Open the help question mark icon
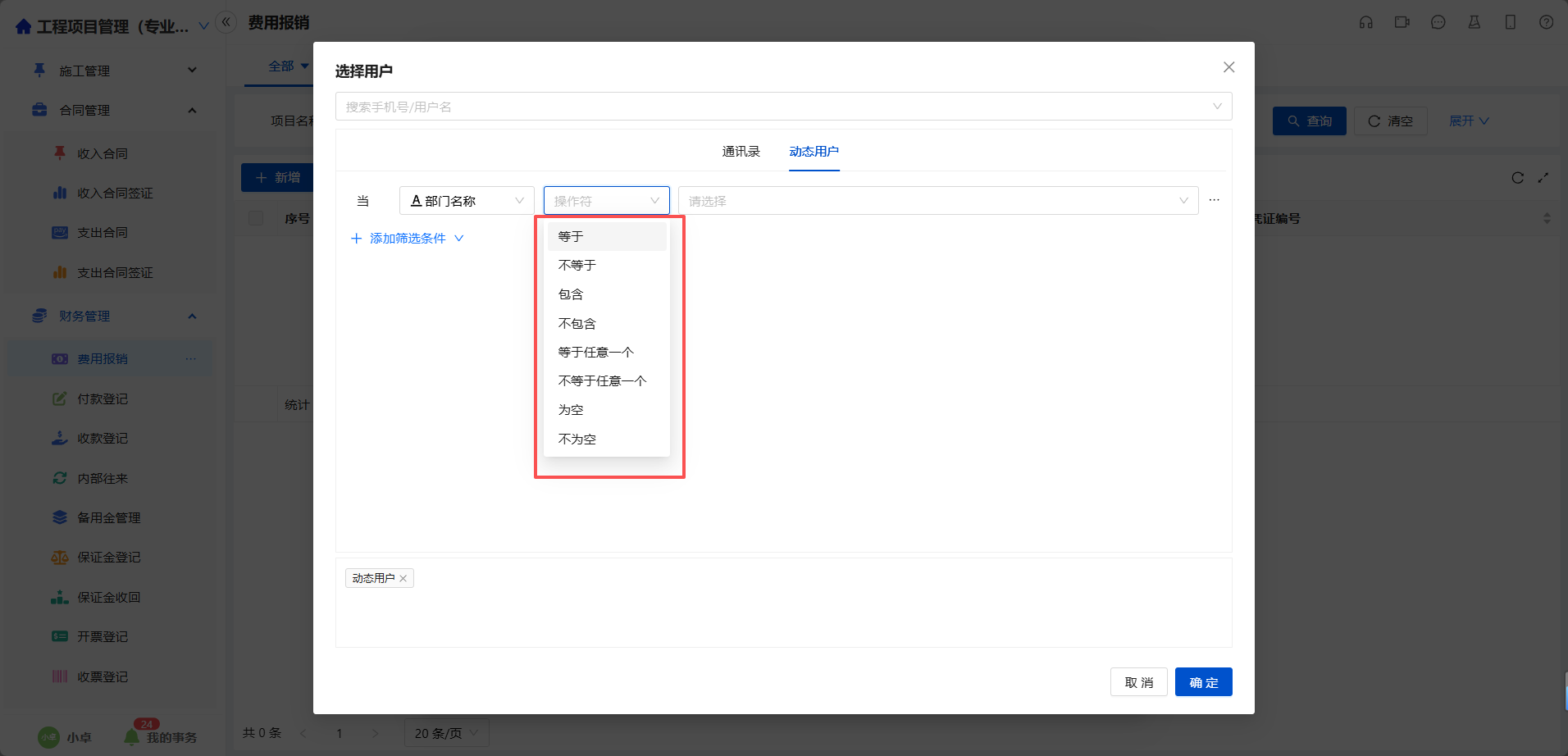 [1546, 22]
